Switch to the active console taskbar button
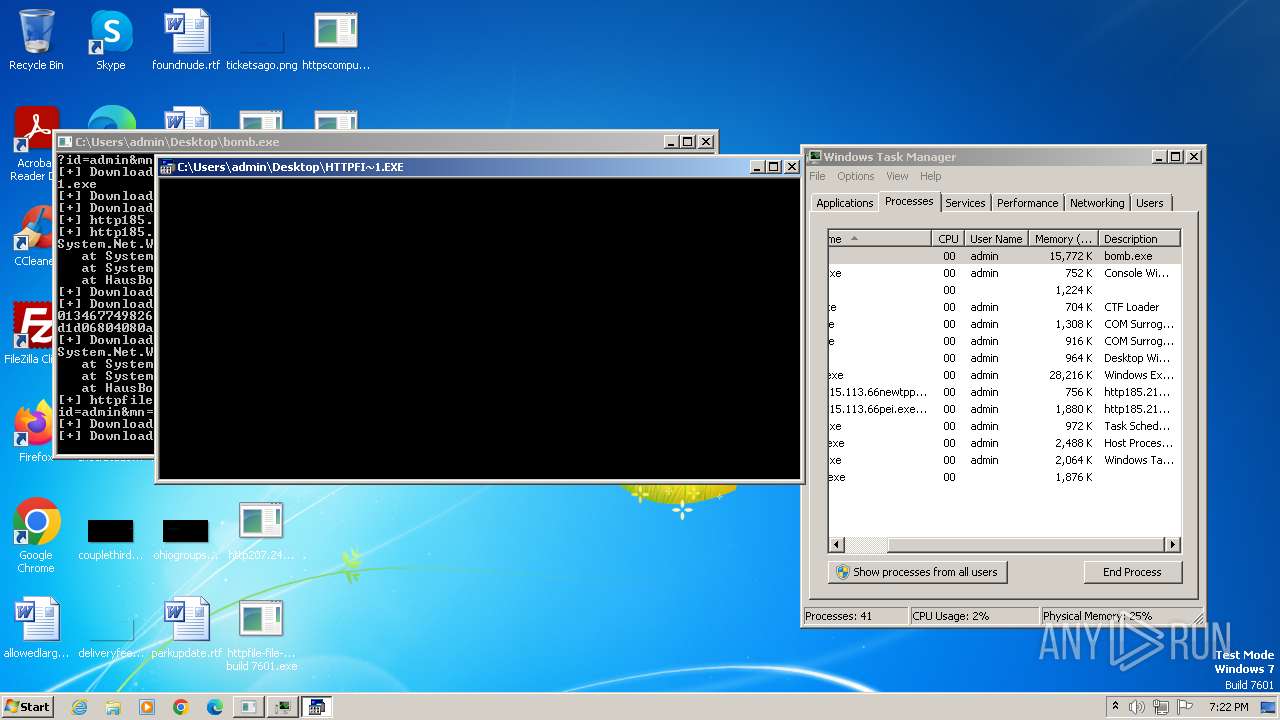Viewport: 1280px width, 720px height. click(x=316, y=707)
